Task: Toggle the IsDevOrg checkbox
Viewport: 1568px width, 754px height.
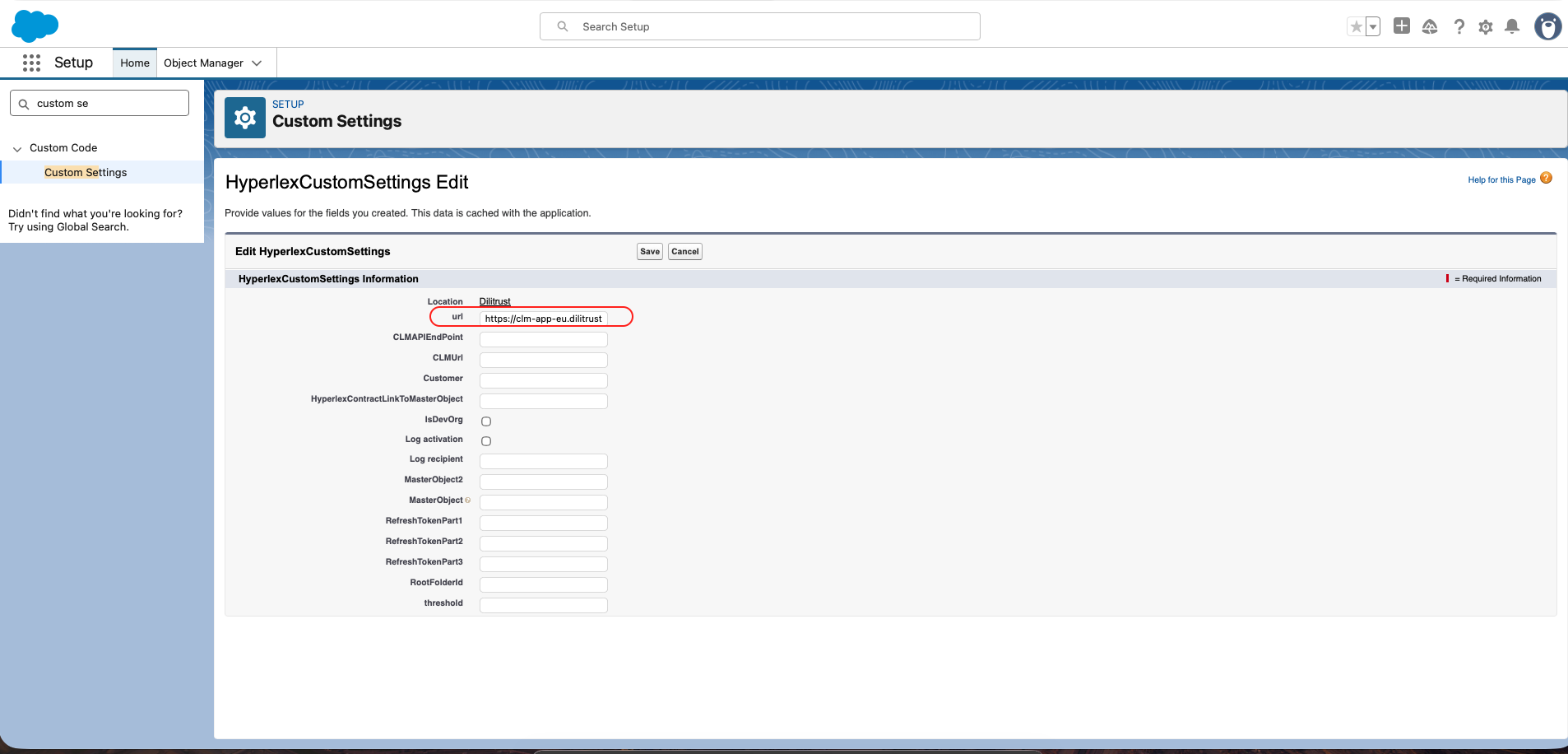Action: 486,421
